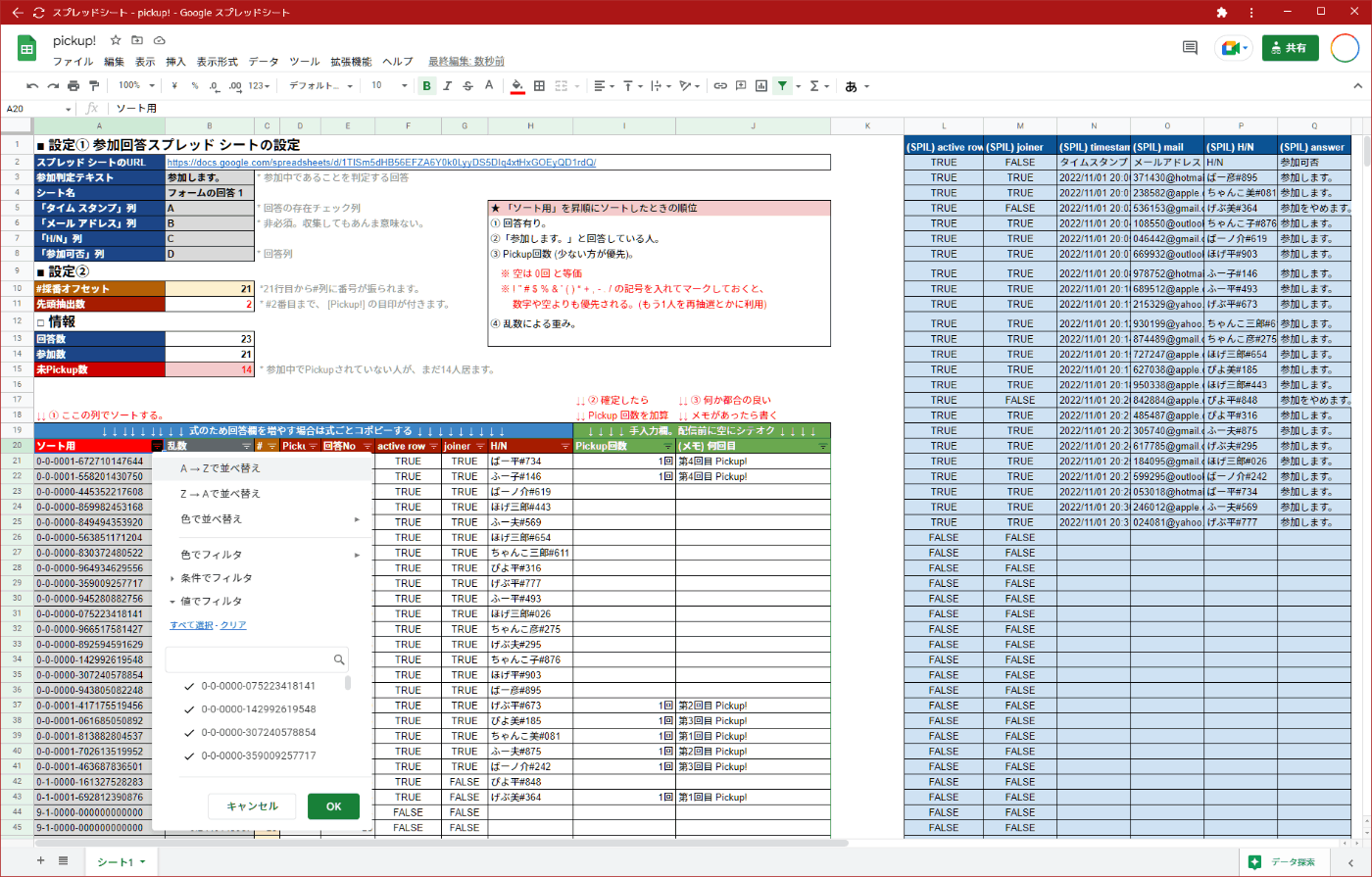Open sort by color submenu
The image size is (1372, 877).
click(262, 518)
